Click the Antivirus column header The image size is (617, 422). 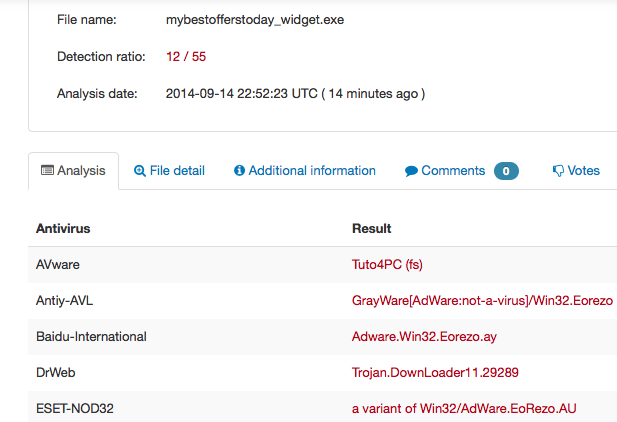tap(63, 229)
